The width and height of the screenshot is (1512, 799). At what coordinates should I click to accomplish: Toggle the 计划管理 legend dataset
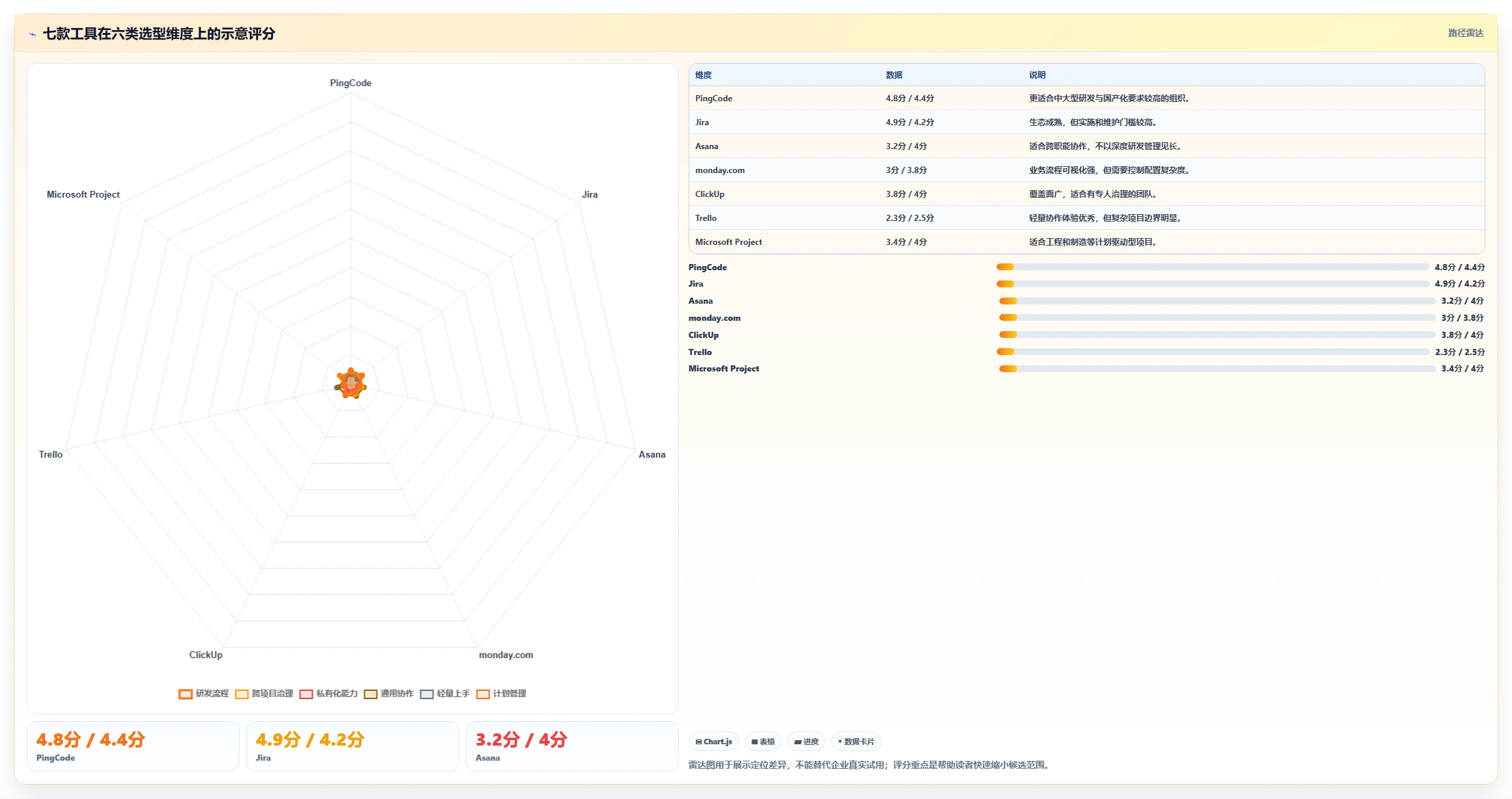coord(501,694)
